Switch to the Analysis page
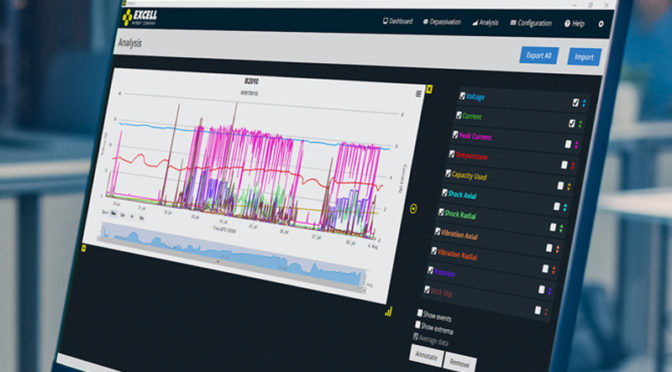This screenshot has width=672, height=372. click(x=485, y=22)
